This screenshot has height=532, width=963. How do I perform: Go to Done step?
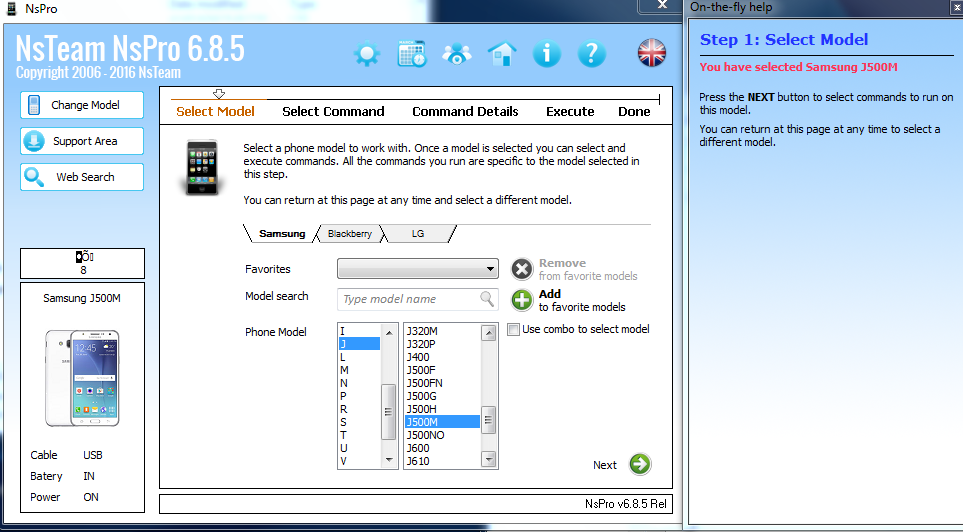coord(634,111)
